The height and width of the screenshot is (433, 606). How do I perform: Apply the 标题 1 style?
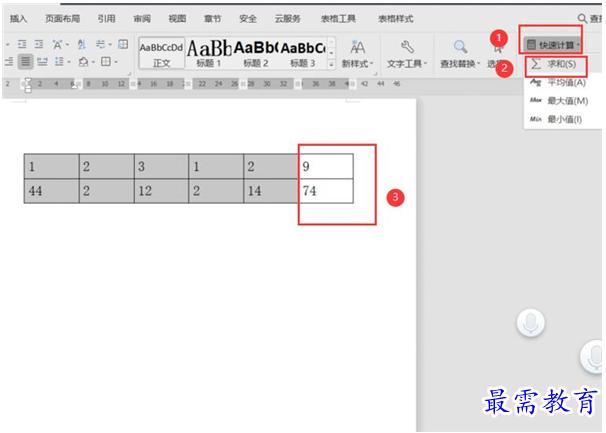[x=208, y=54]
